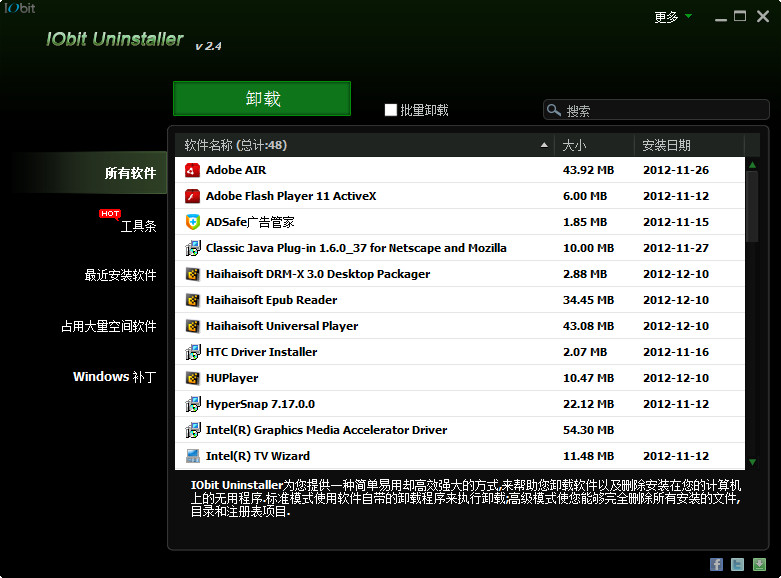
Task: Open the Windows 补丁 tab
Action: click(x=115, y=377)
